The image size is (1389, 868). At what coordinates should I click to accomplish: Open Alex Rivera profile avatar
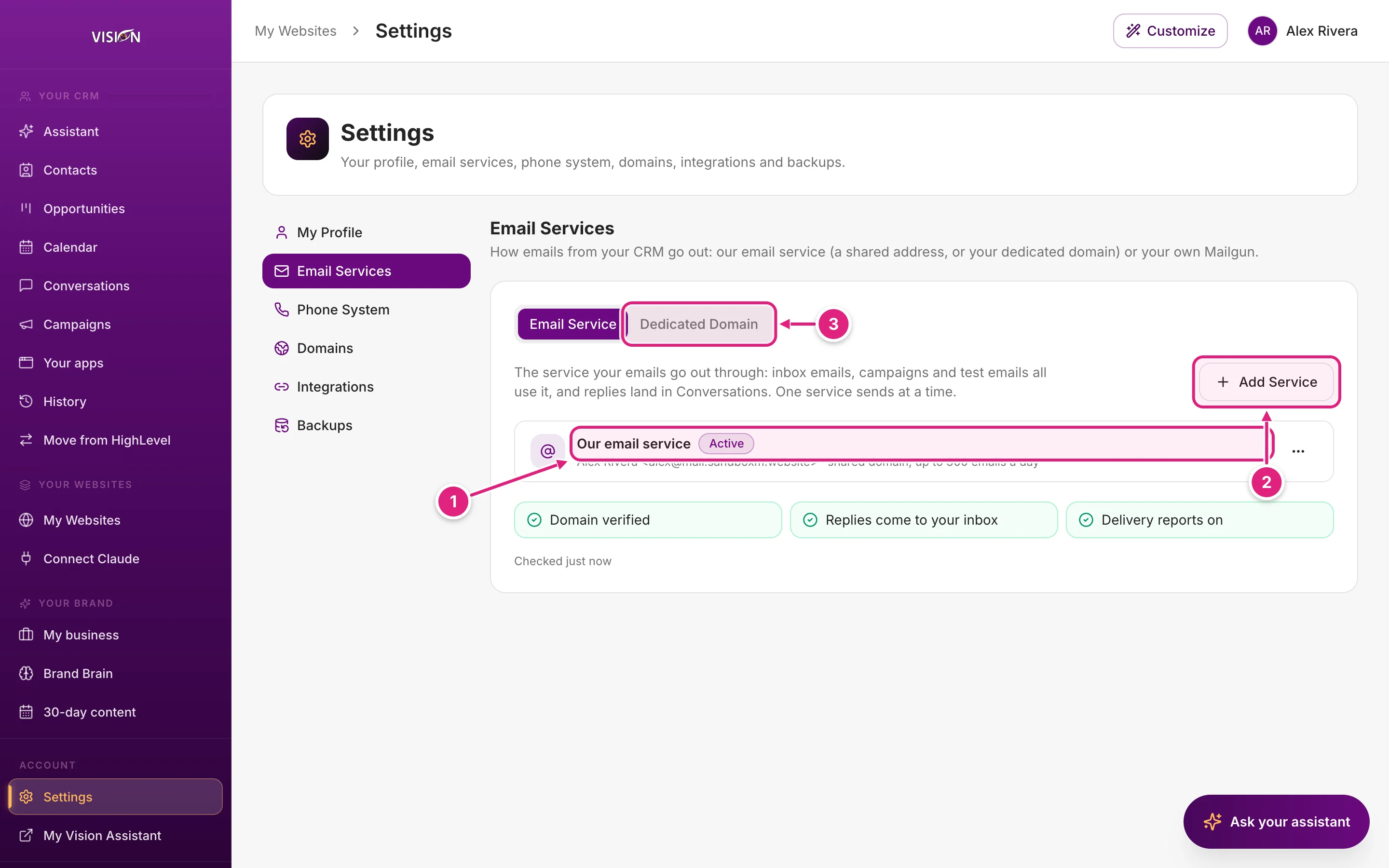coord(1262,31)
